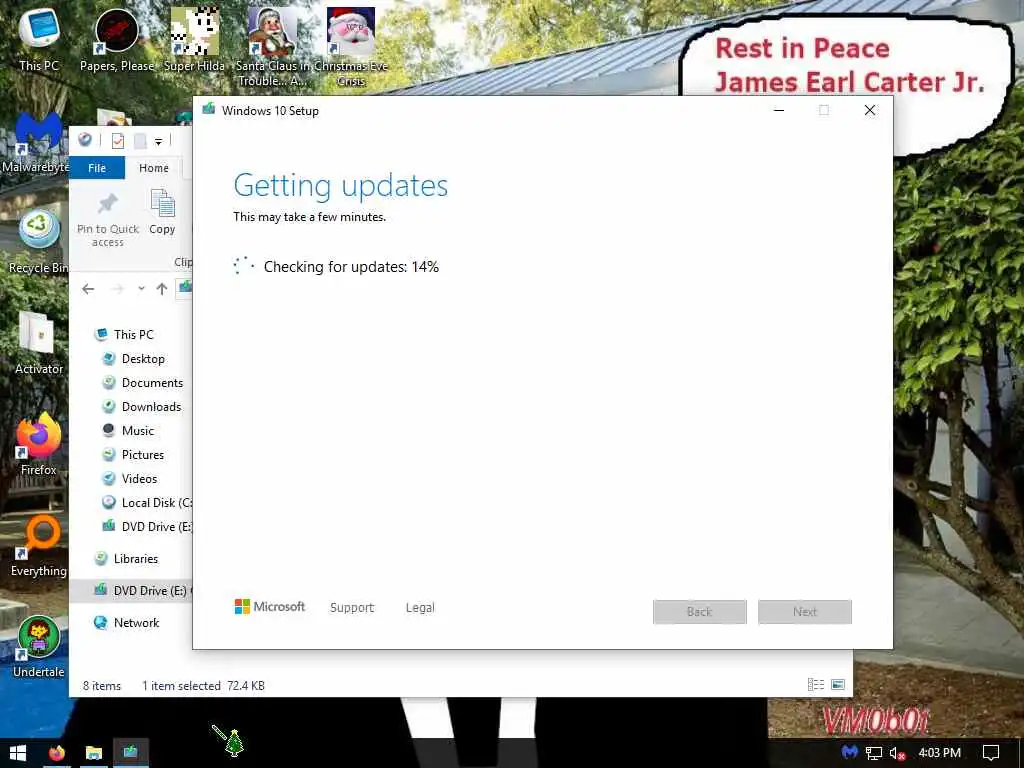The height and width of the screenshot is (768, 1024).
Task: Select Music in navigation pane
Action: pyautogui.click(x=137, y=431)
